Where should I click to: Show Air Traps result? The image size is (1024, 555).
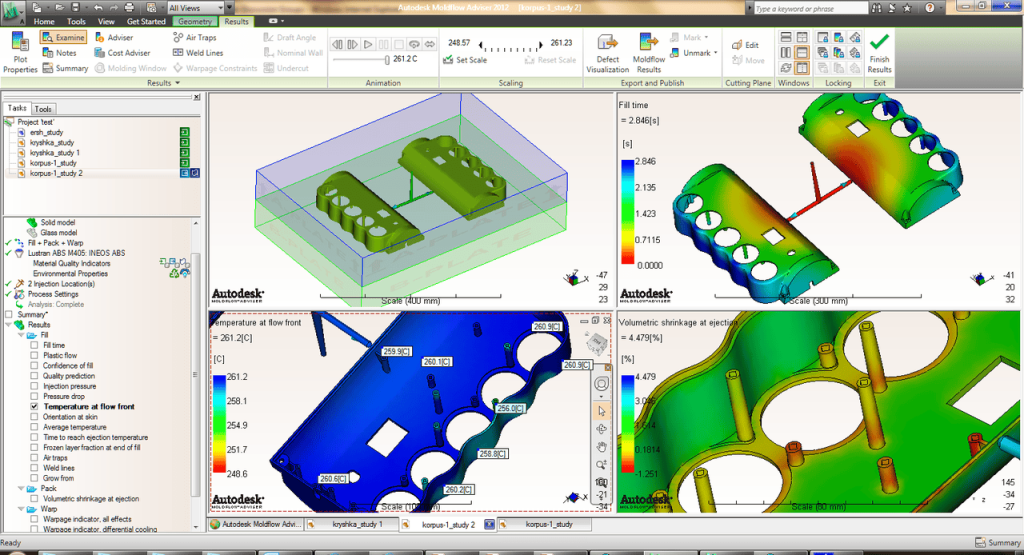tap(195, 37)
